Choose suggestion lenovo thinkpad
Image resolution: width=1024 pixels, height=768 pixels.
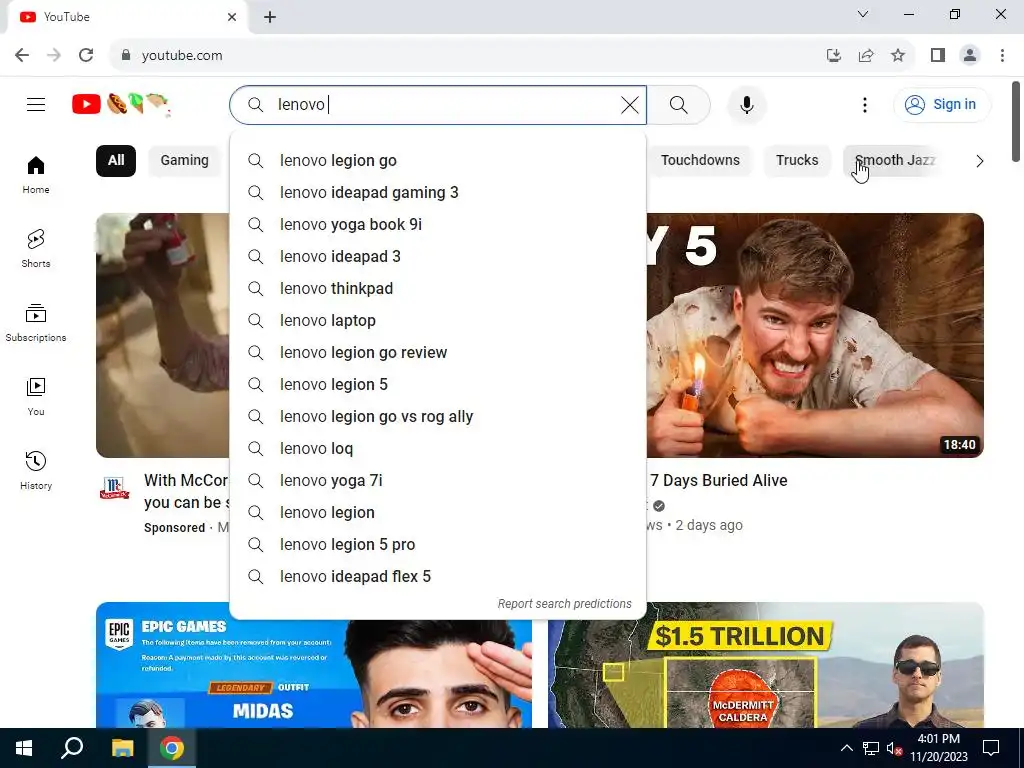click(x=438, y=289)
